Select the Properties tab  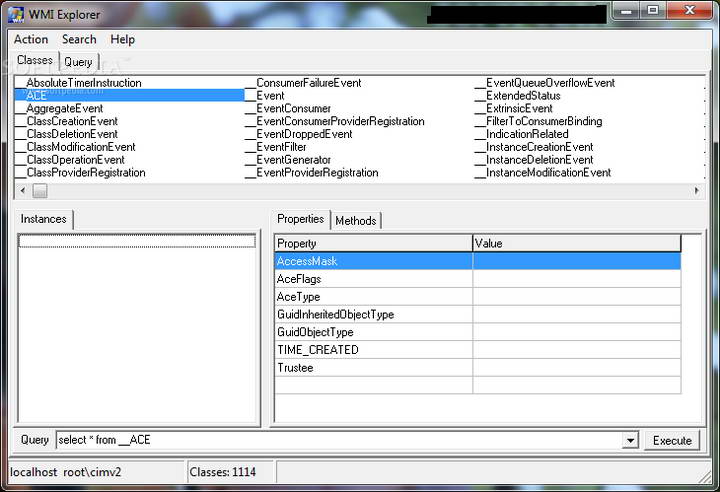tap(300, 219)
